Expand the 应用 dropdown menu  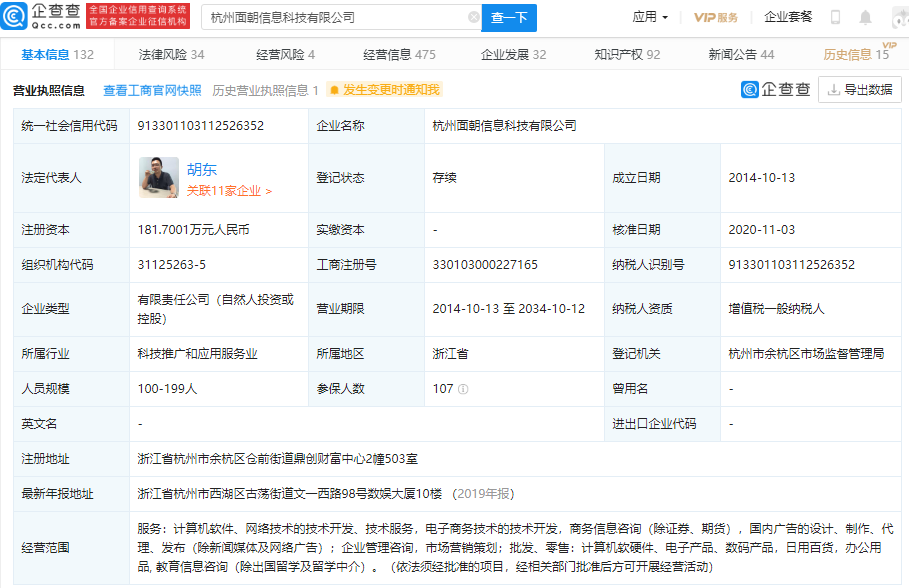coord(650,17)
